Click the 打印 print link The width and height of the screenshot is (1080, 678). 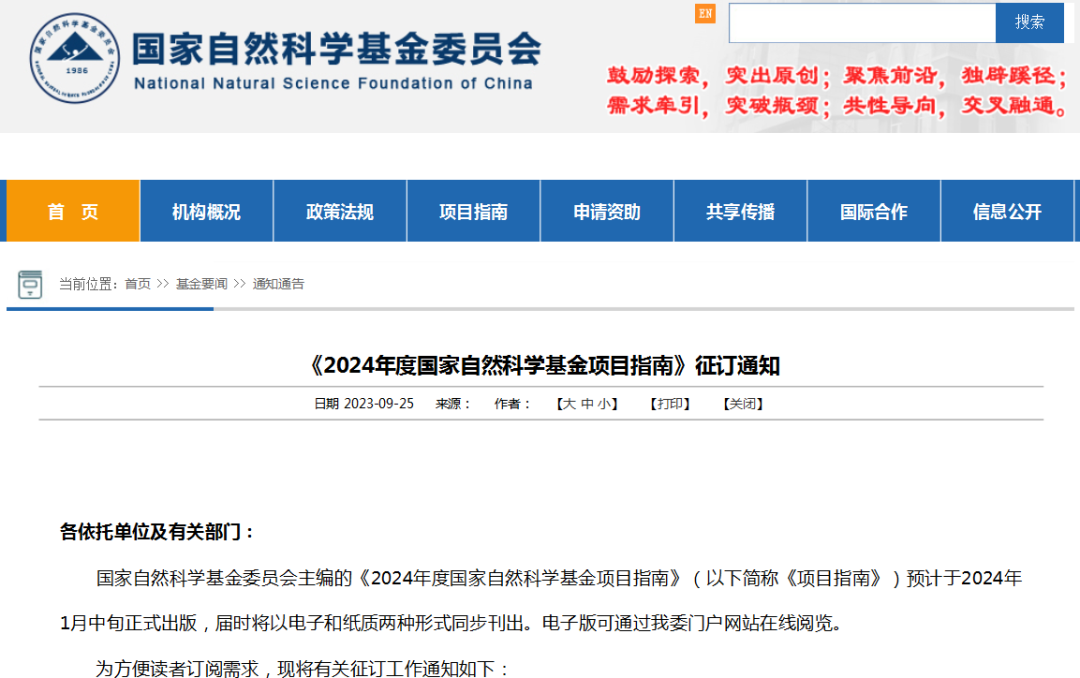click(x=670, y=404)
